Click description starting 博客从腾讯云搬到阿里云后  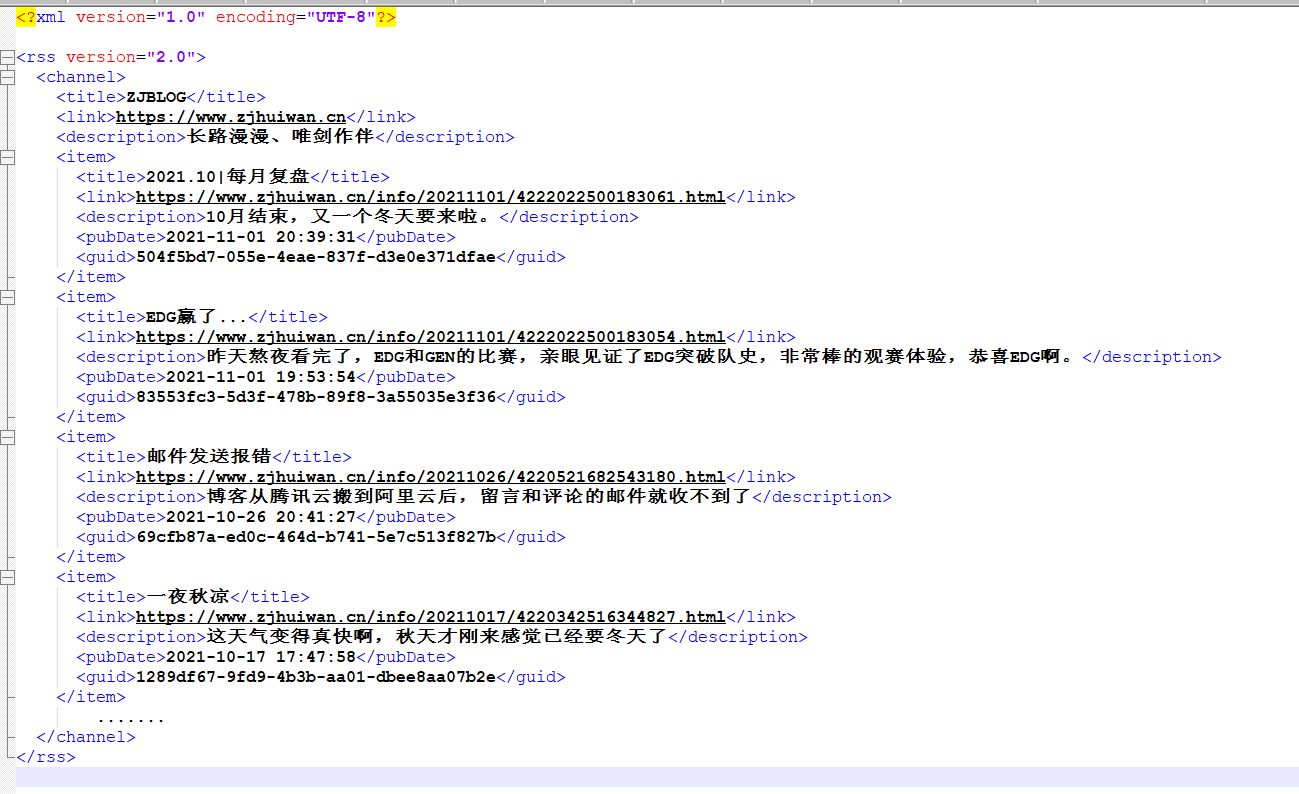coord(478,497)
